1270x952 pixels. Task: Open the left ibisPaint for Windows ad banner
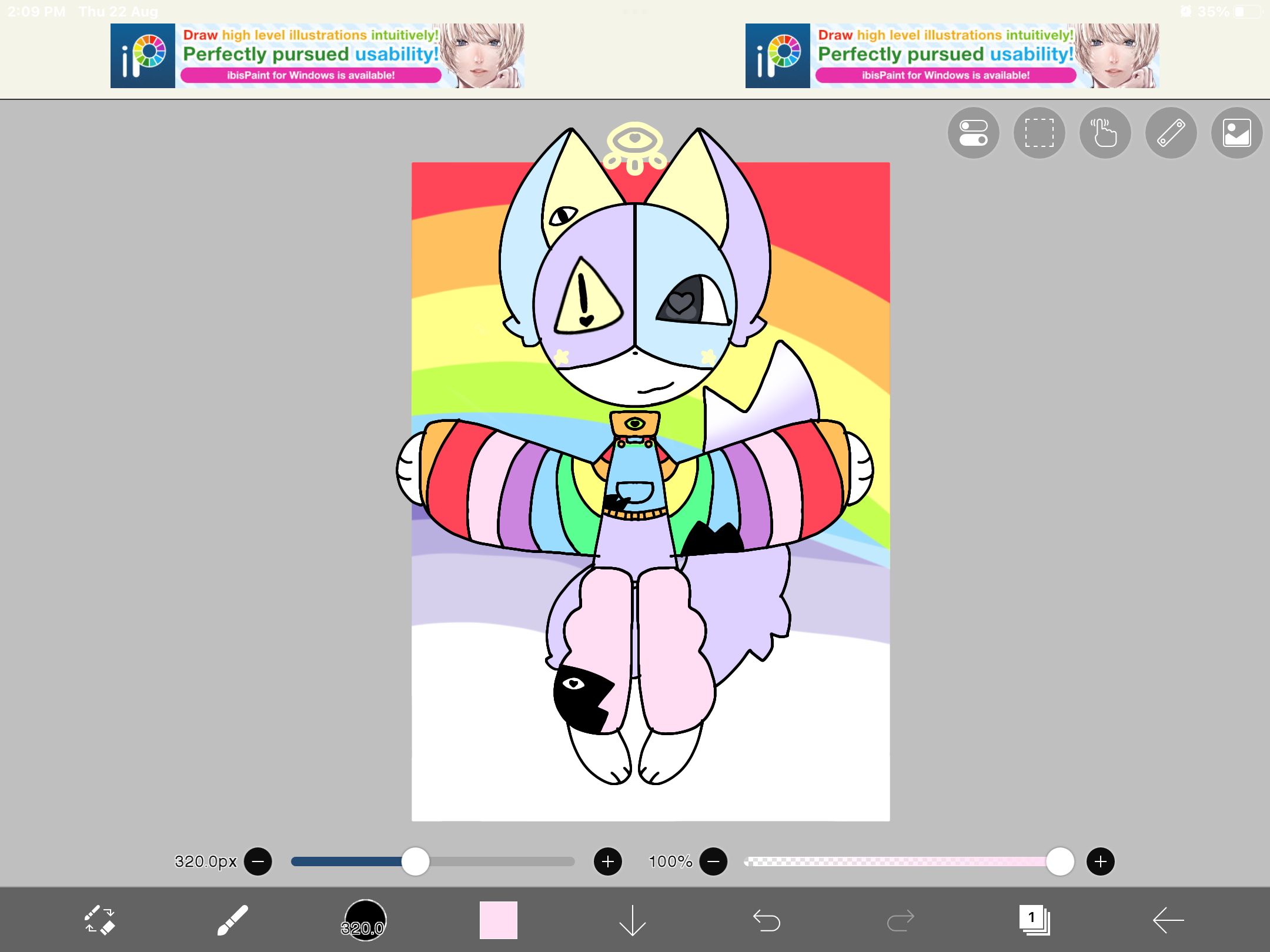click(317, 56)
